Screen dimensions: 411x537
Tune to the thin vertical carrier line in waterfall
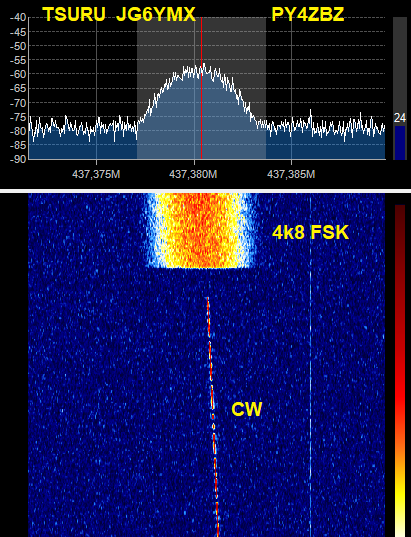pyautogui.click(x=311, y=365)
